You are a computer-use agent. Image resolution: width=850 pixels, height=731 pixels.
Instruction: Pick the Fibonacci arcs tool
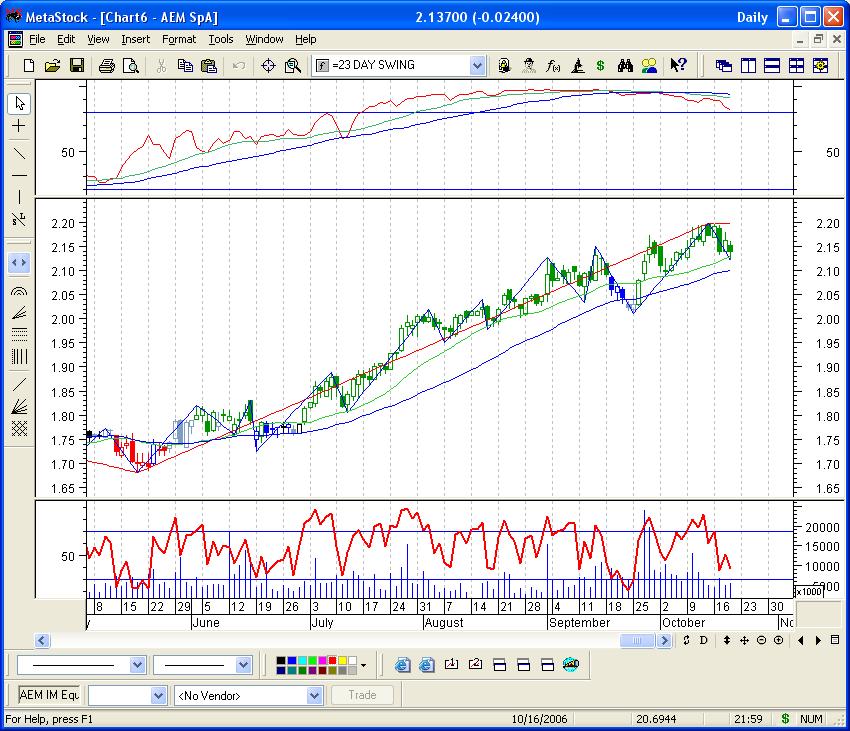point(18,291)
